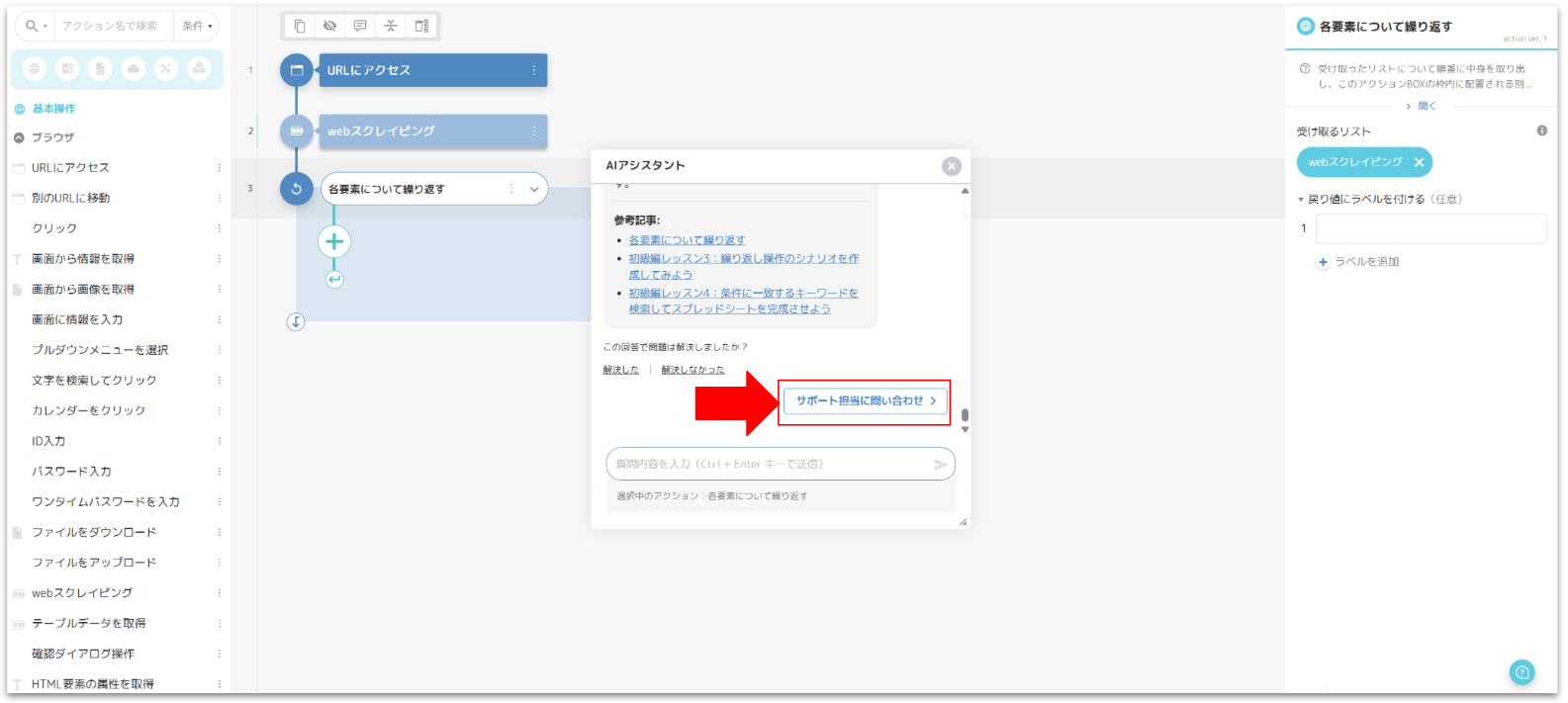This screenshot has height=703, width=1568.
Task: Click the return-arrow icon inside loop
Action: coord(334,280)
